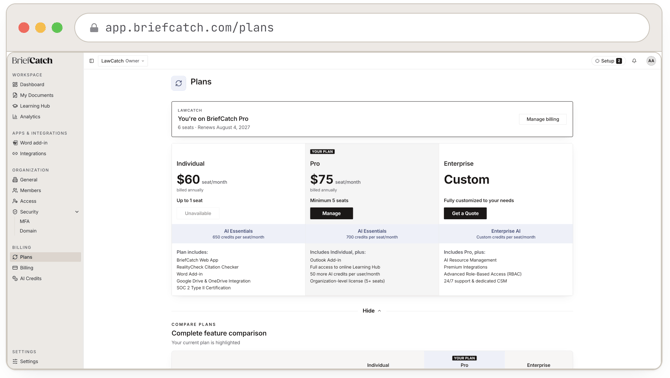
Task: Click the $75 Pro price
Action: 322,179
